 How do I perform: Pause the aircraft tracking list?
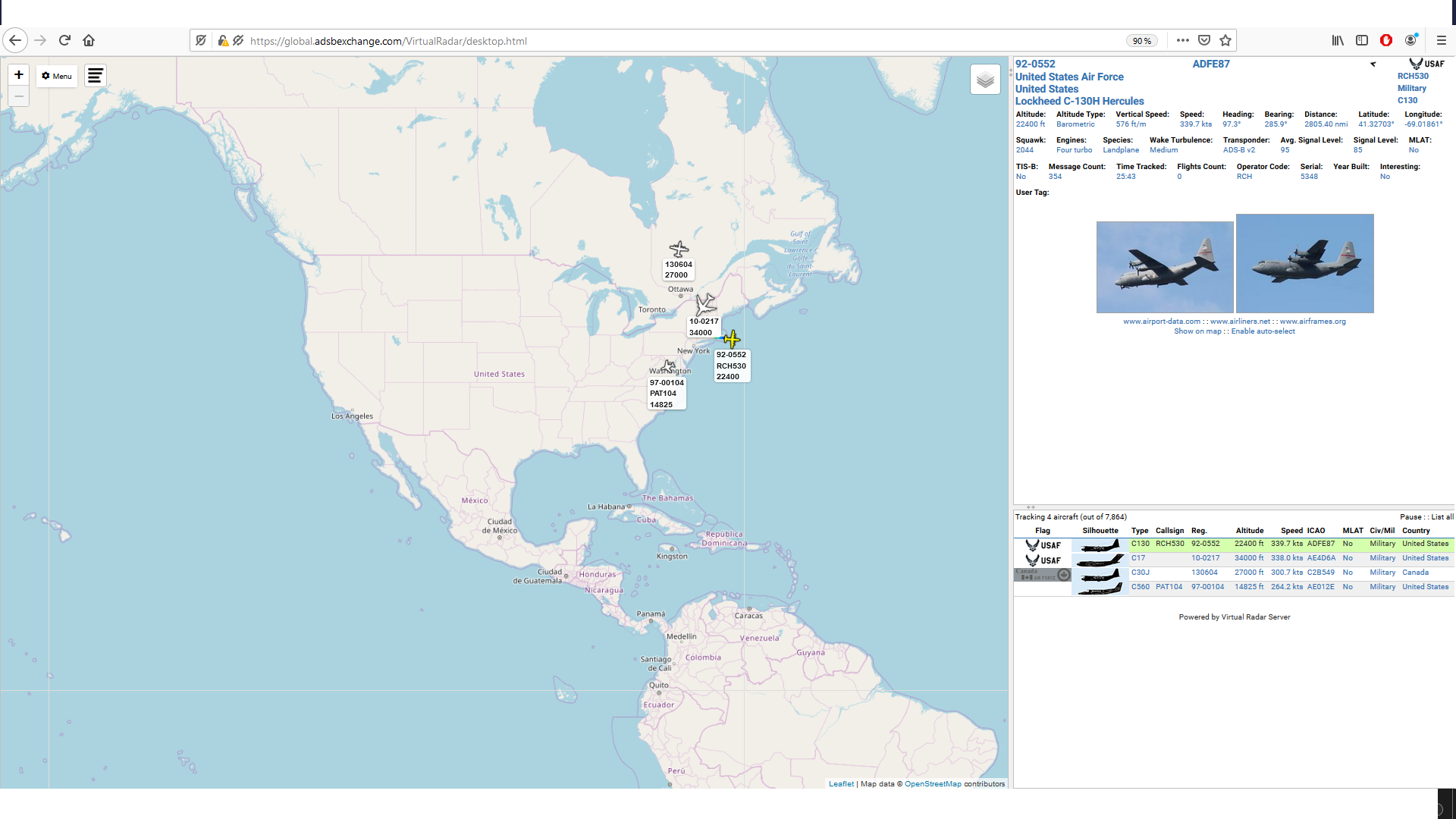point(1410,517)
